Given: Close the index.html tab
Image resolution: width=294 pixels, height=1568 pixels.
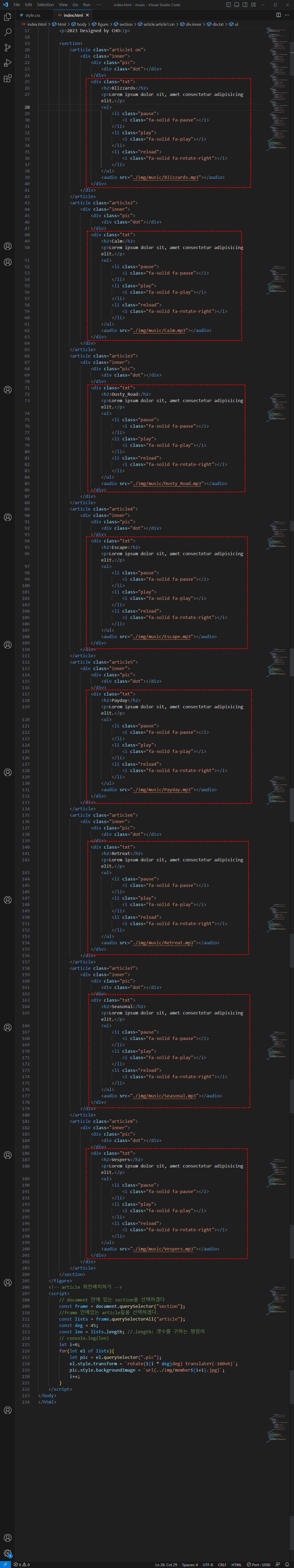Looking at the screenshot, I should (x=87, y=15).
